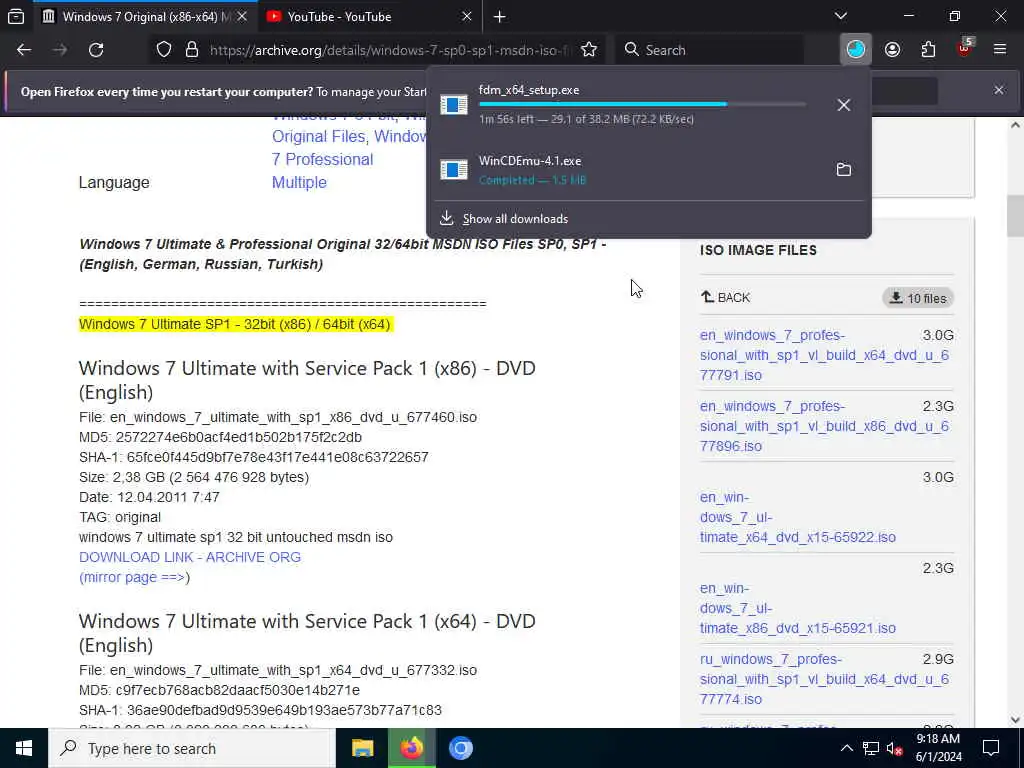The height and width of the screenshot is (768, 1024).
Task: Open ru_windows_7_professional x64 677774.iso link
Action: [x=824, y=679]
